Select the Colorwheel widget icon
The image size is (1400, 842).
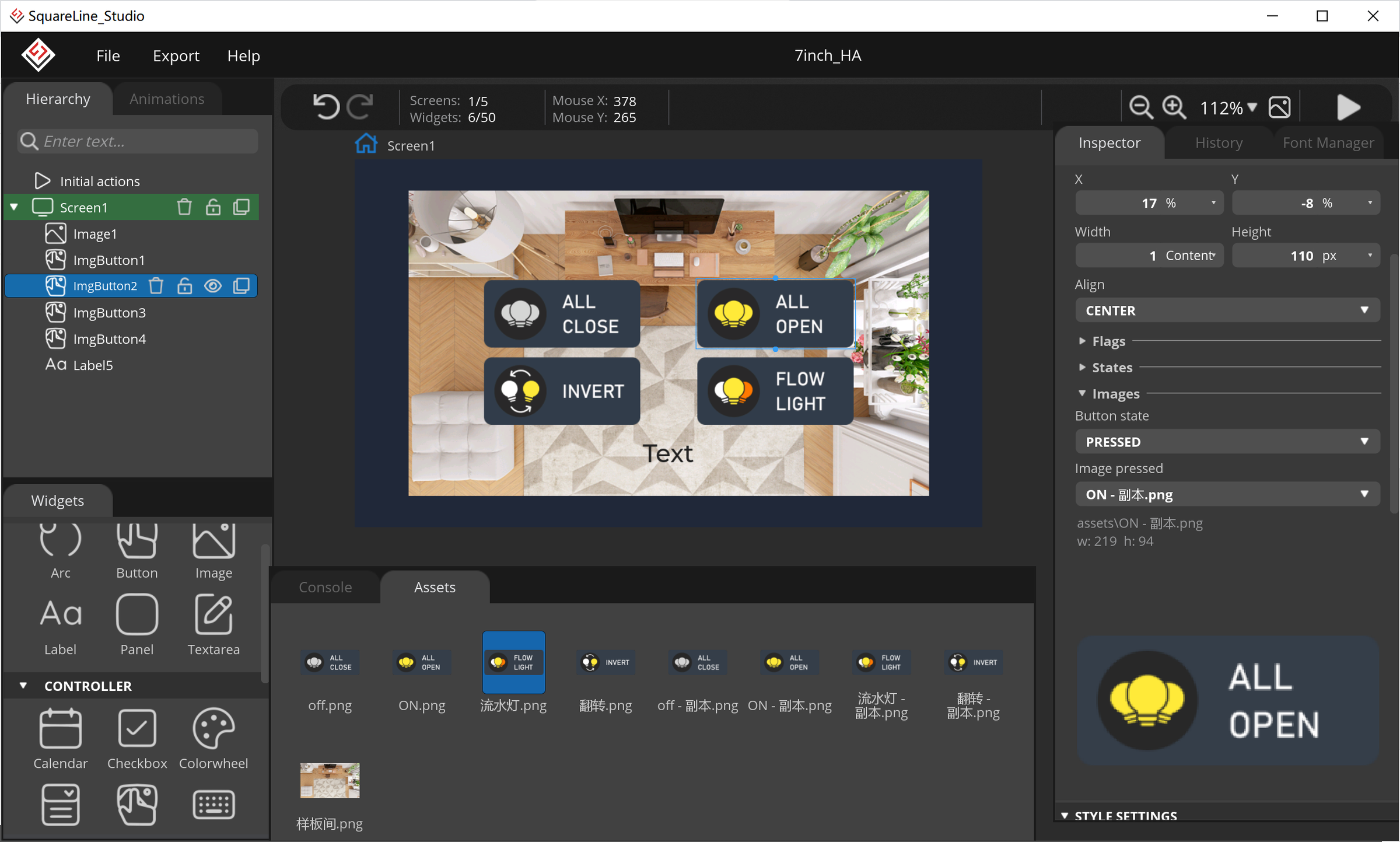click(x=213, y=728)
